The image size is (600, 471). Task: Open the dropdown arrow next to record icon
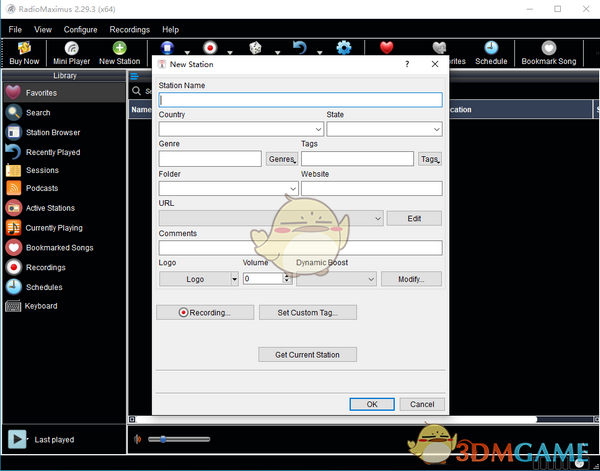230,52
